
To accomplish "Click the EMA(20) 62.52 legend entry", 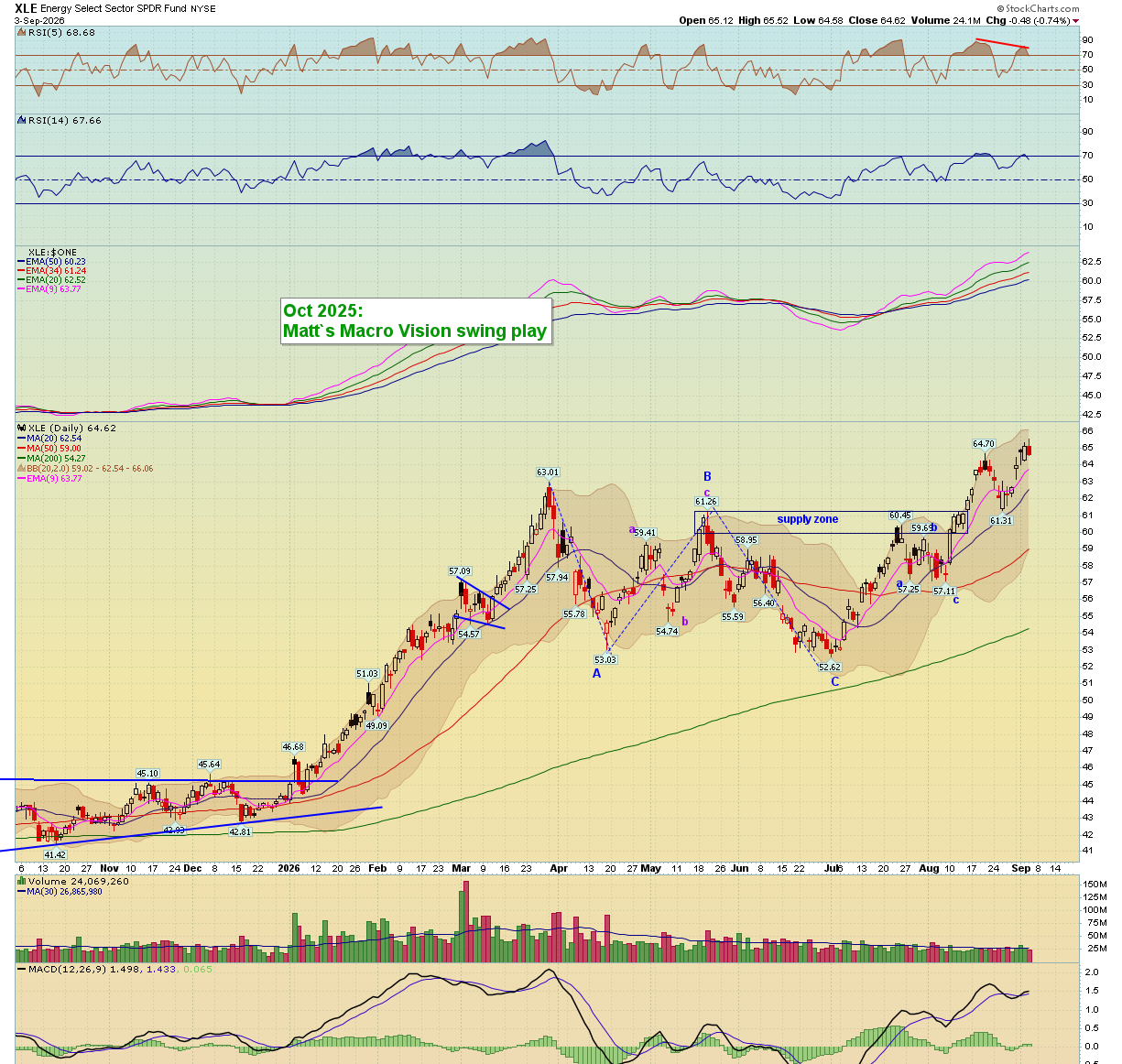I will click(x=52, y=280).
